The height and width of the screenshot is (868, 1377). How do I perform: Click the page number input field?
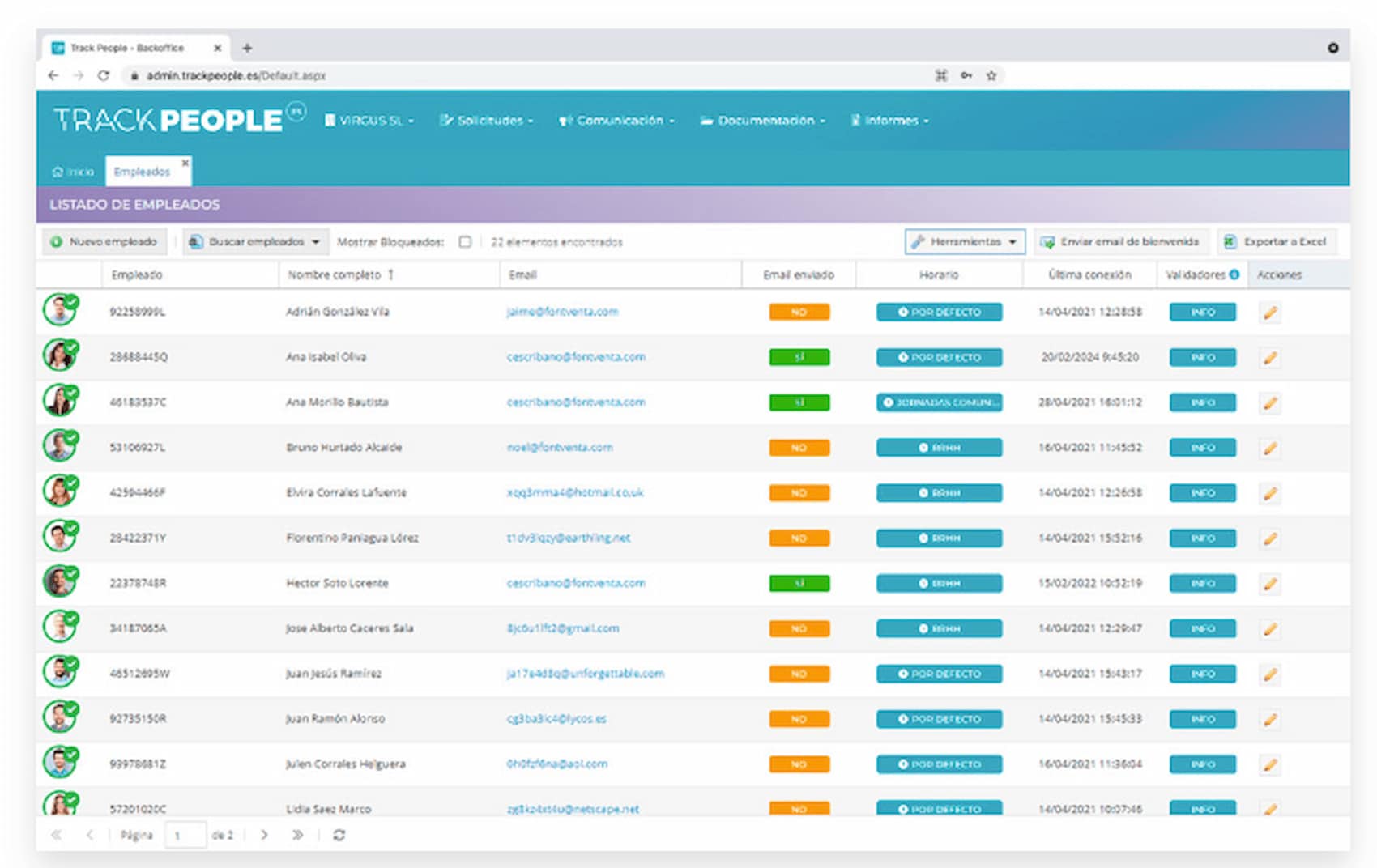(x=185, y=835)
